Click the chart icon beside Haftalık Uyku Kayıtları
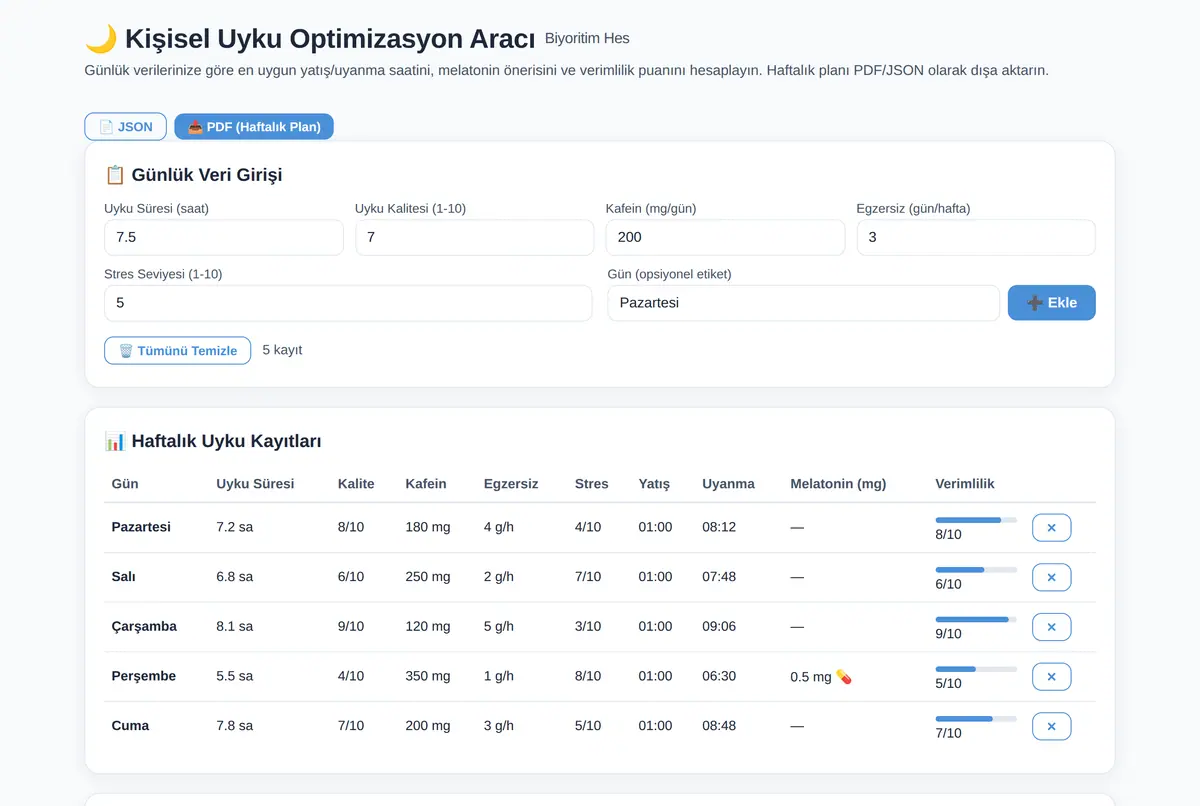Viewport: 1200px width, 806px height. click(x=115, y=441)
